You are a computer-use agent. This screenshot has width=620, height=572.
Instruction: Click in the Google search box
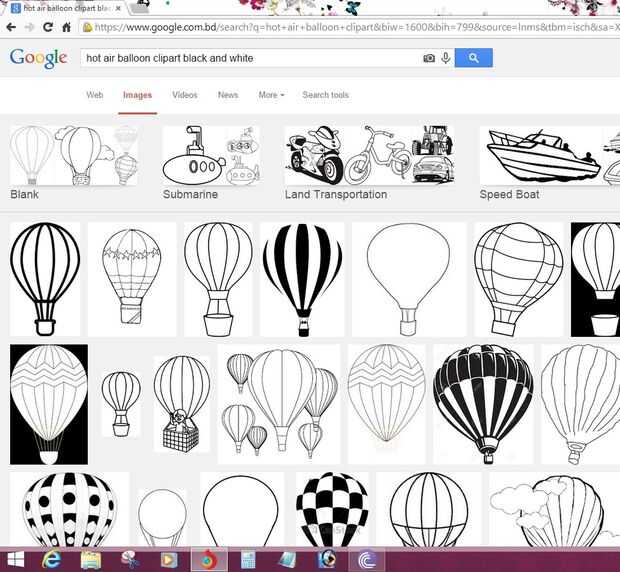250,58
